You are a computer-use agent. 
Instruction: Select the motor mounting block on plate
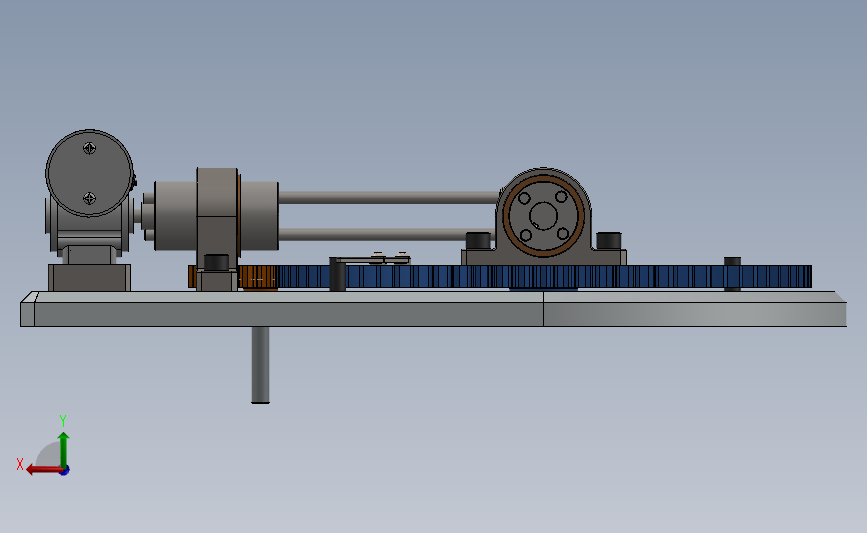(90, 278)
